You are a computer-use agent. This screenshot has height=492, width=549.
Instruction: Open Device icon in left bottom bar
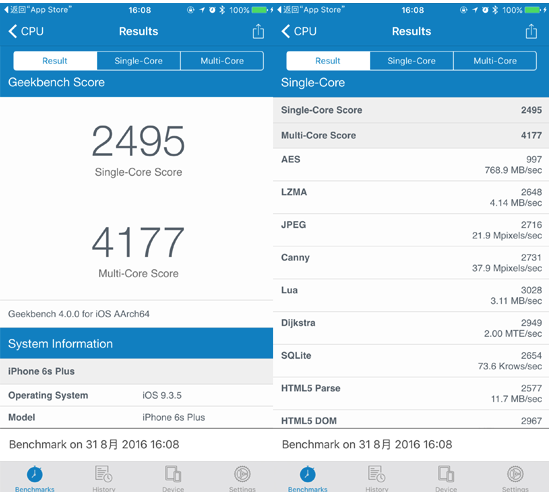[x=173, y=474]
